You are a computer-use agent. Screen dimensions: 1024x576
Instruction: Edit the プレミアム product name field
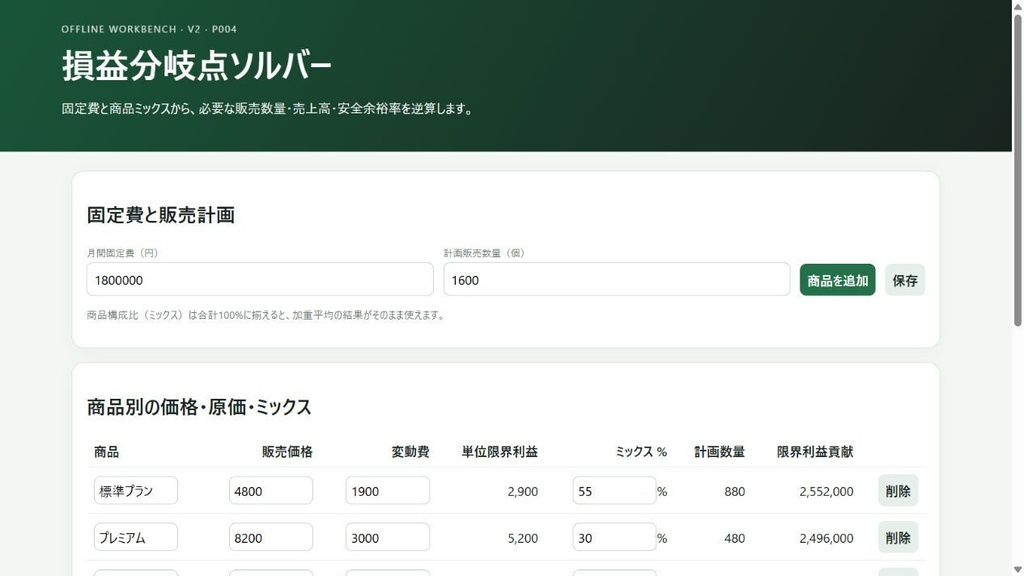(136, 537)
